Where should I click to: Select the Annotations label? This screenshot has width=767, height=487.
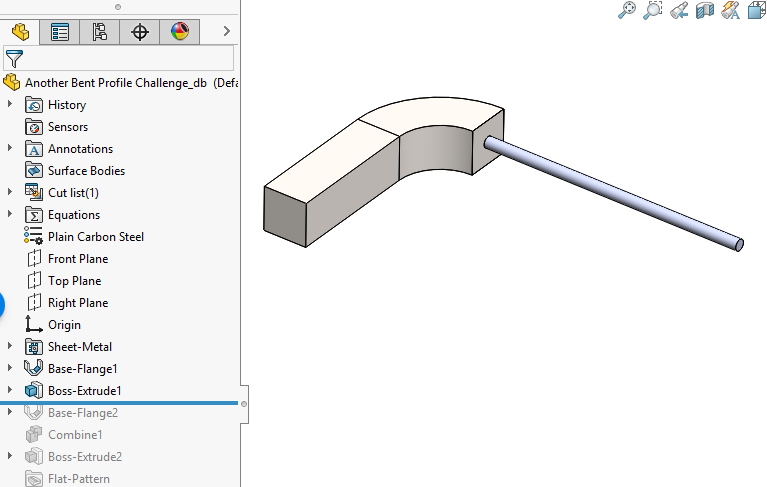pos(81,149)
